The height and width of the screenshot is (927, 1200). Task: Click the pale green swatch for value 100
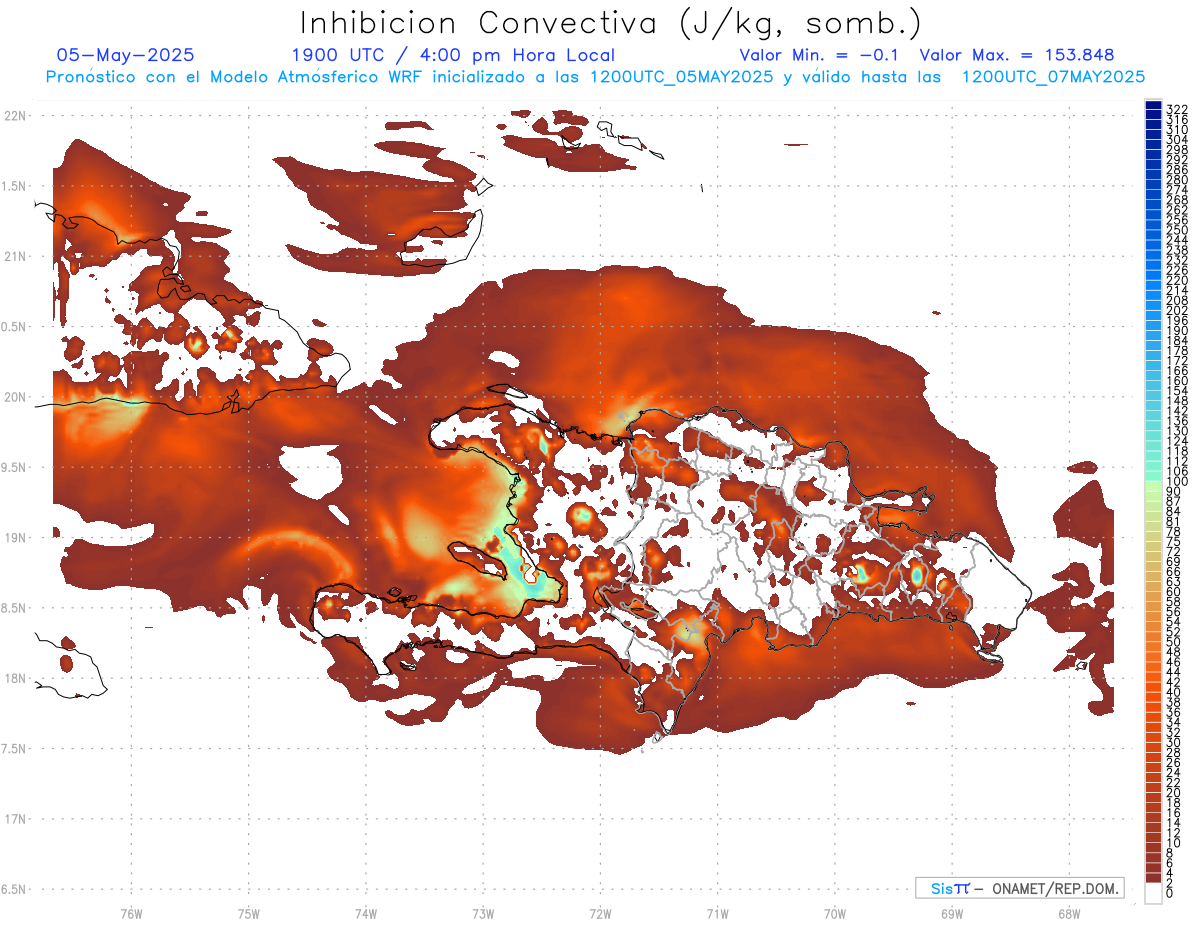pos(1153,484)
